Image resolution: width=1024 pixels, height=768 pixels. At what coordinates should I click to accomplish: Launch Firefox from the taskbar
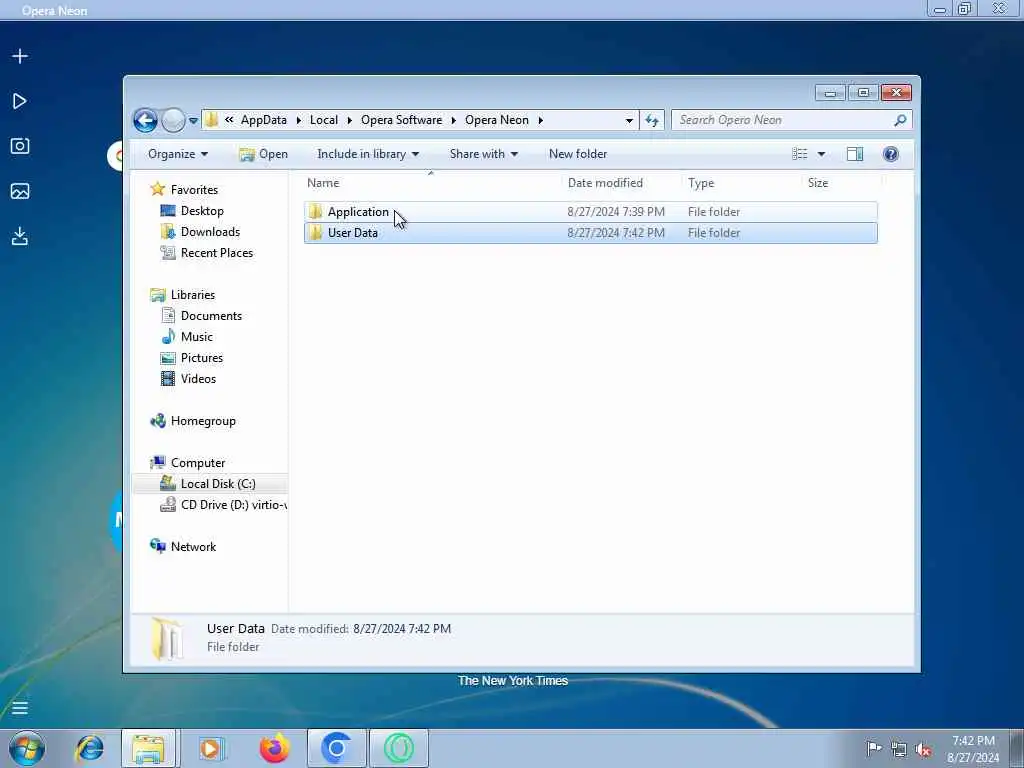click(x=274, y=748)
